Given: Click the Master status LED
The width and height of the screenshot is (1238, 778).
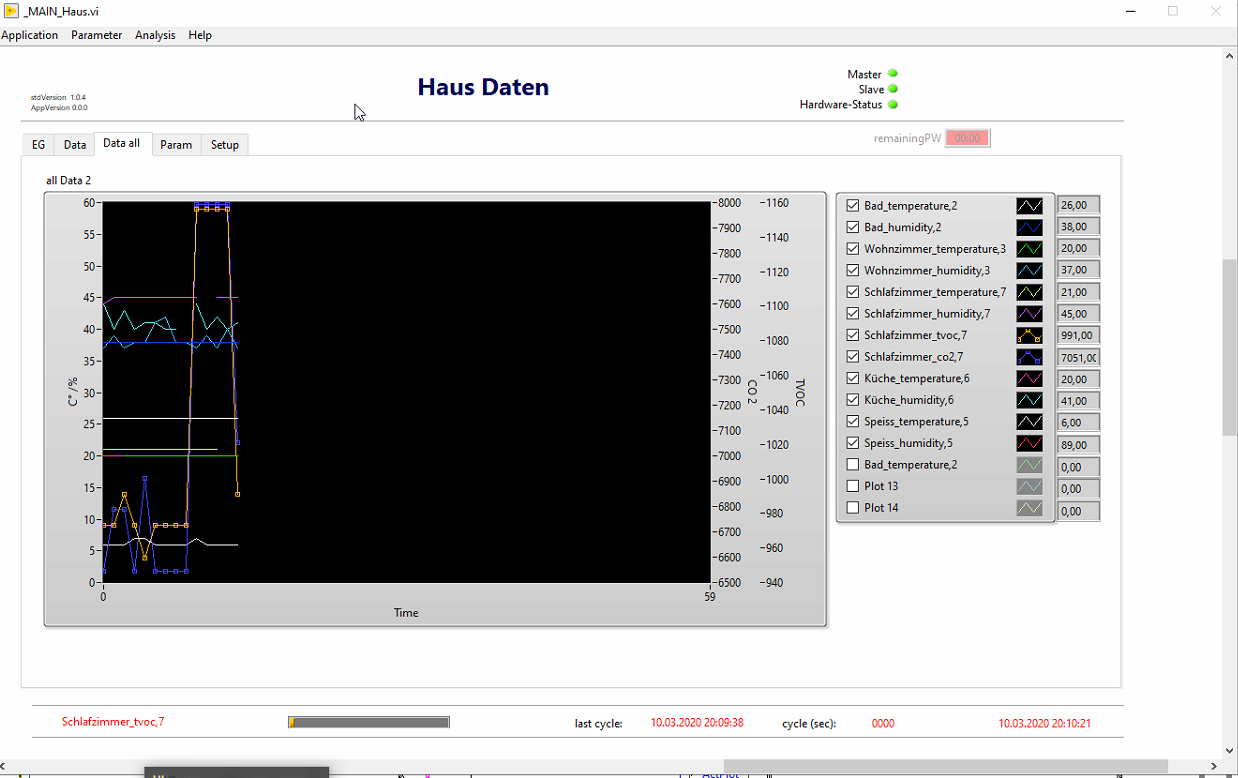Looking at the screenshot, I should point(893,73).
